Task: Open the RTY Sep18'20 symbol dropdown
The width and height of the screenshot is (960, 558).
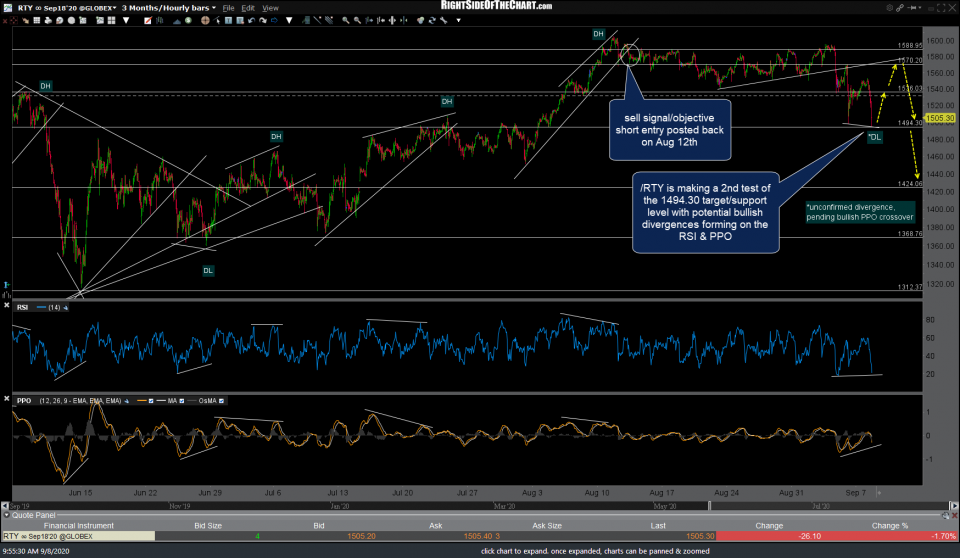Action: pos(112,7)
